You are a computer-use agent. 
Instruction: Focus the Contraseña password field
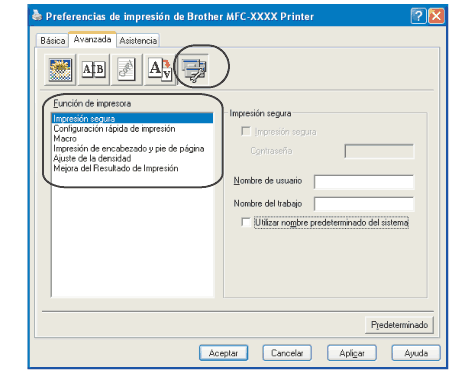pyautogui.click(x=379, y=151)
